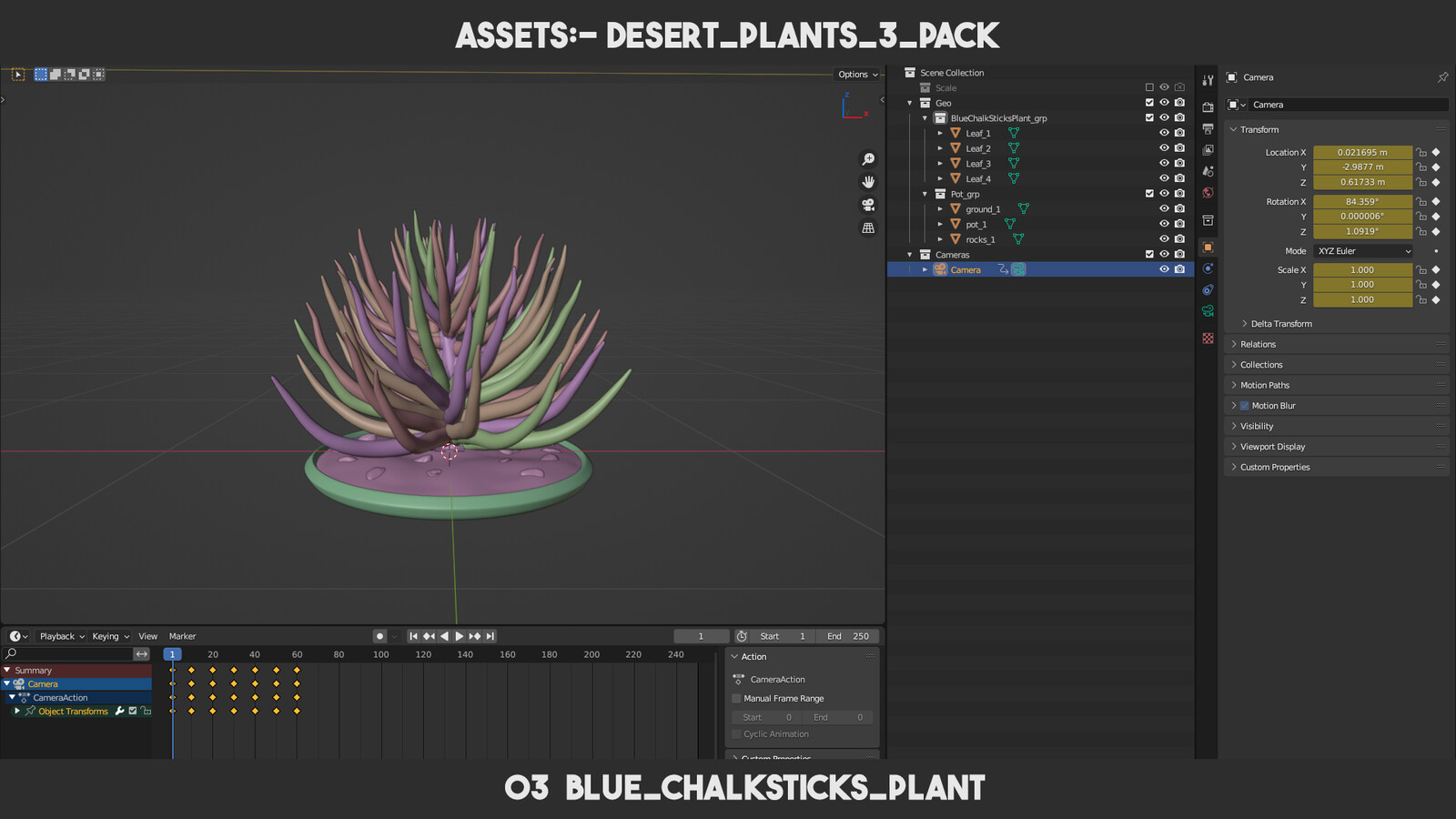
Task: Click the Camera object data icon in outliner row
Action: point(1018,269)
